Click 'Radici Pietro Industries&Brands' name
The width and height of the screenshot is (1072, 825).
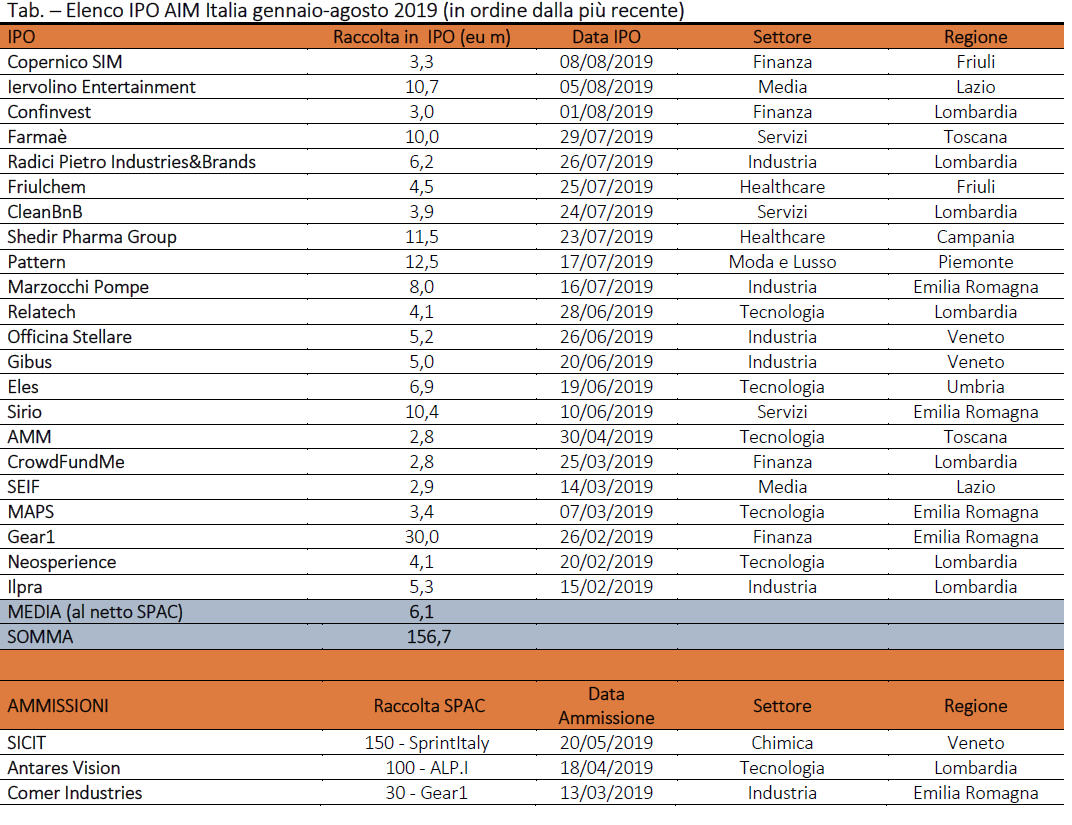pos(131,162)
